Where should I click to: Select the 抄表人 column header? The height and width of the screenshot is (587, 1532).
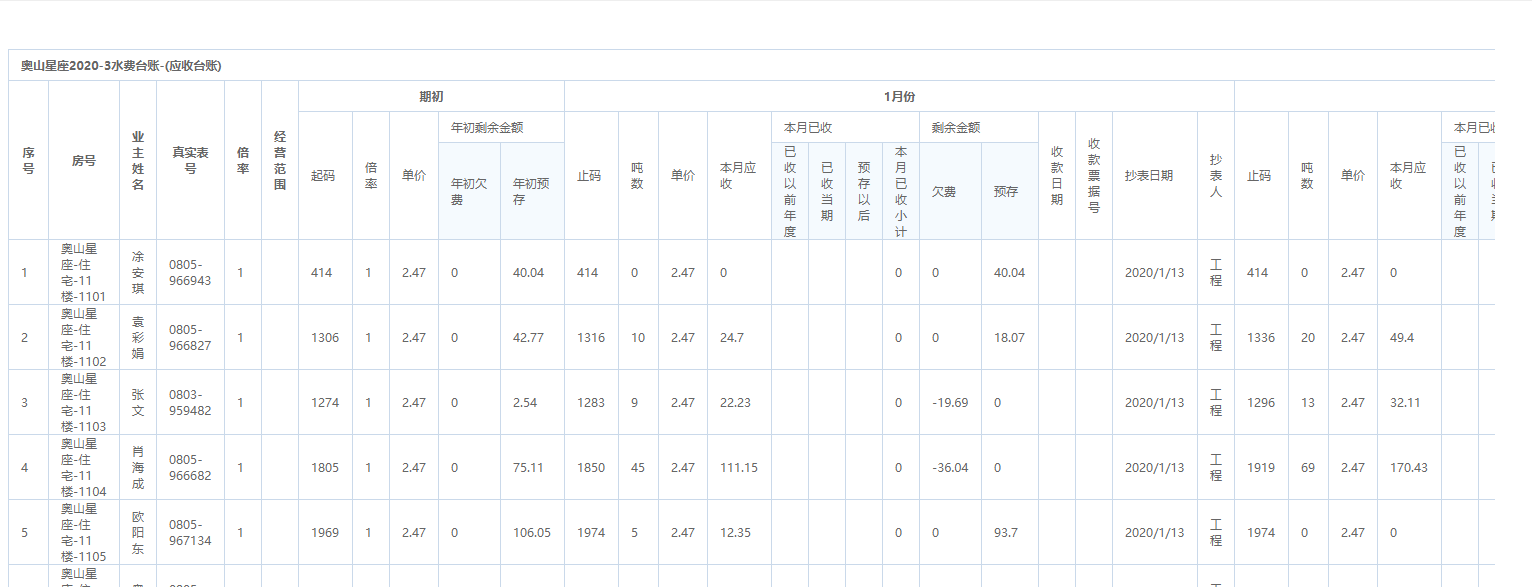(1216, 175)
